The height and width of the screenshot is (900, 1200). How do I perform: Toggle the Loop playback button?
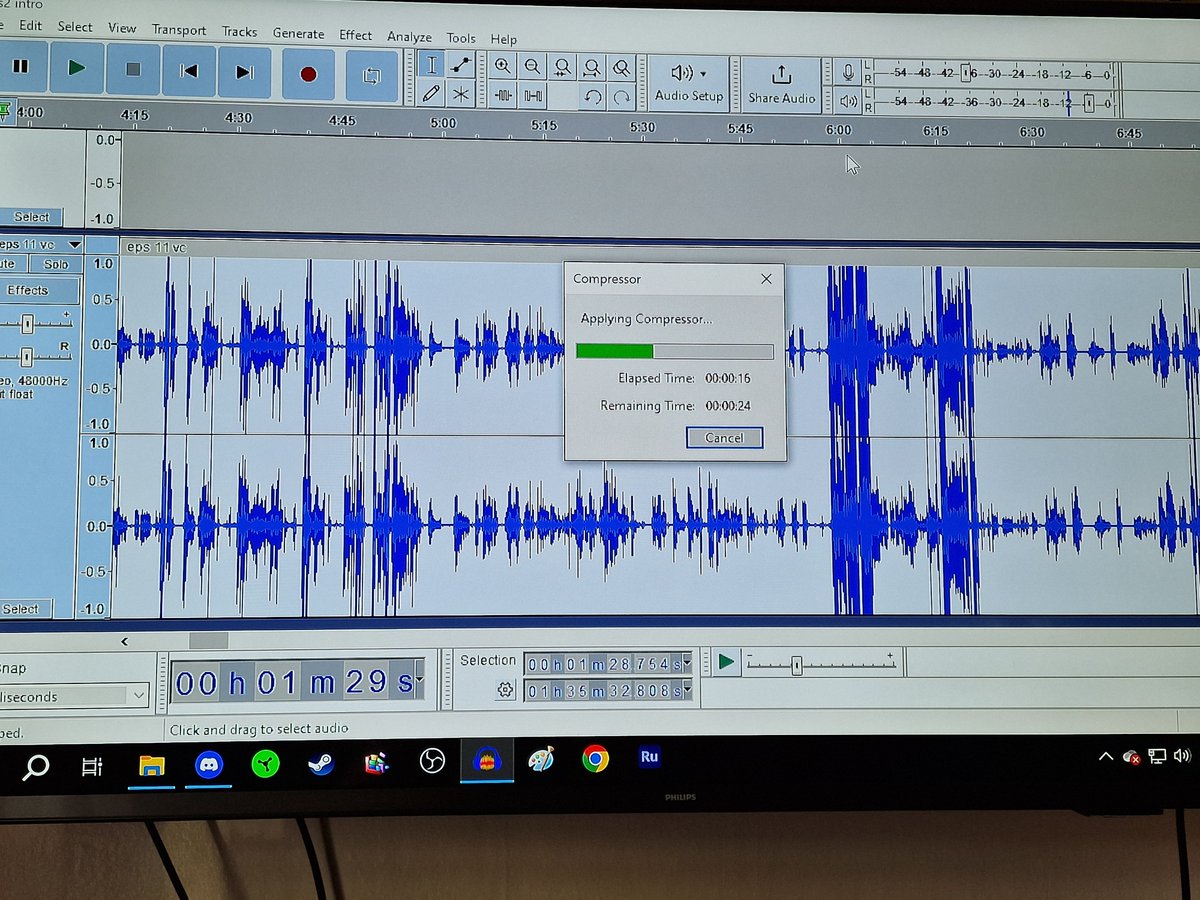371,74
